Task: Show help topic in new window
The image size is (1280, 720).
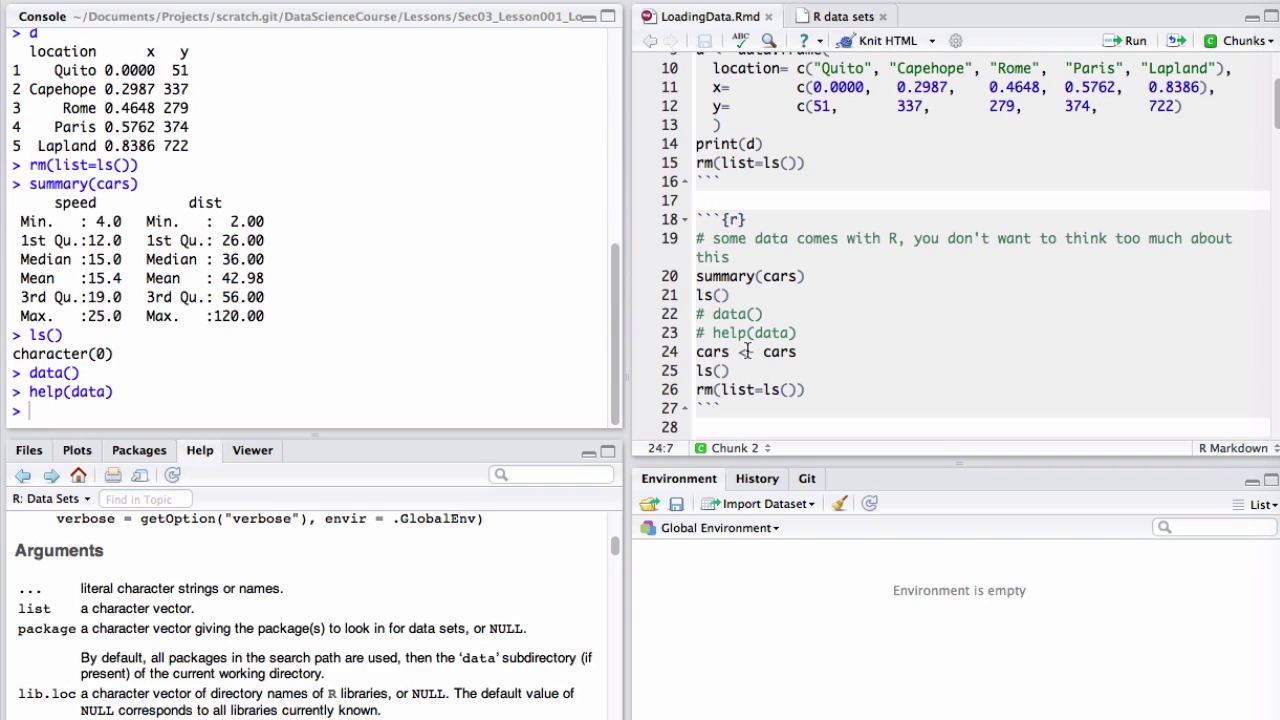Action: tap(140, 476)
